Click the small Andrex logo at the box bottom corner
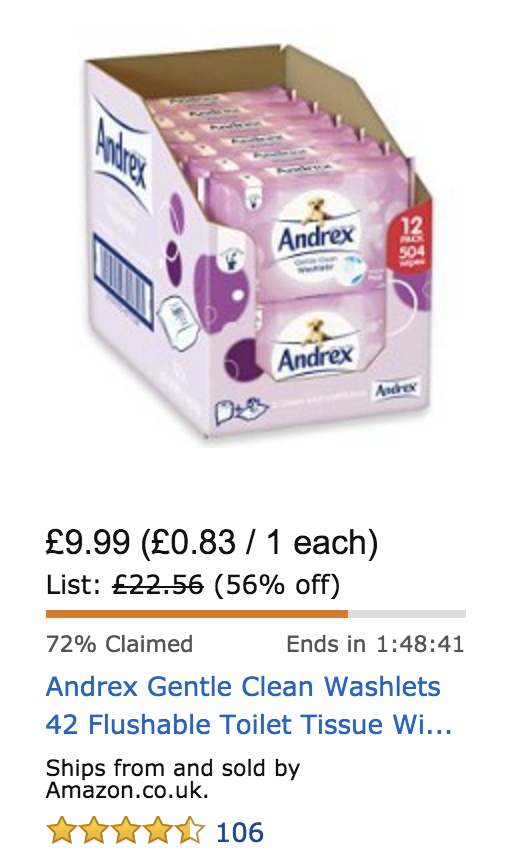The width and height of the screenshot is (512, 868). pyautogui.click(x=397, y=389)
